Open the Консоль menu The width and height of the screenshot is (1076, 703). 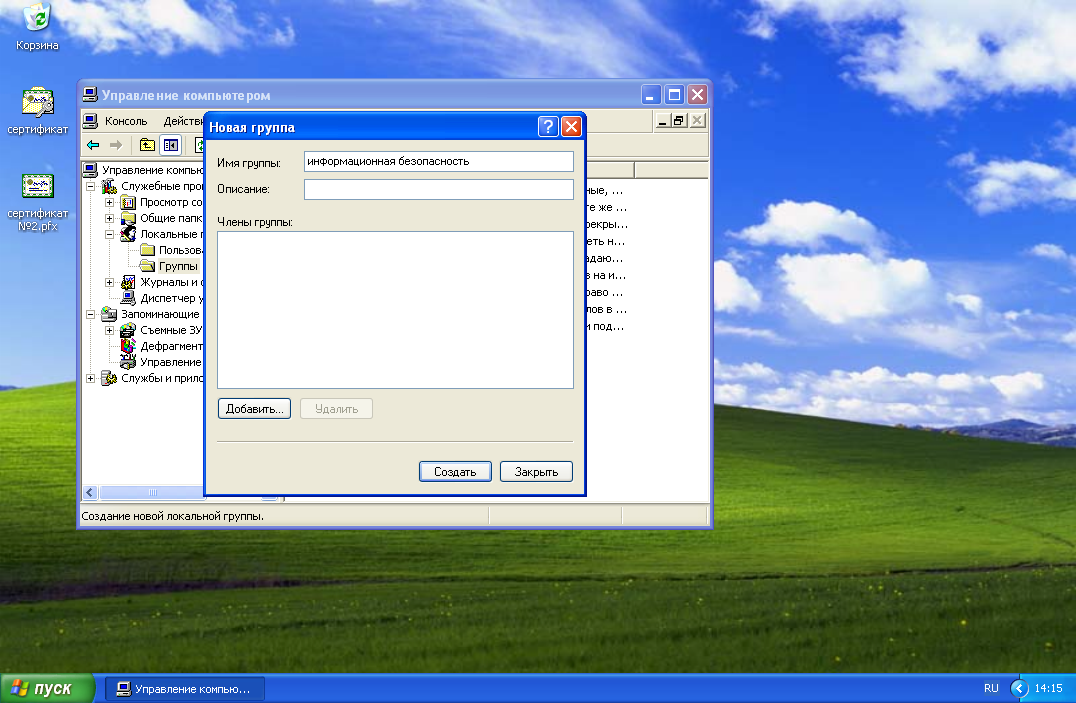coord(126,121)
